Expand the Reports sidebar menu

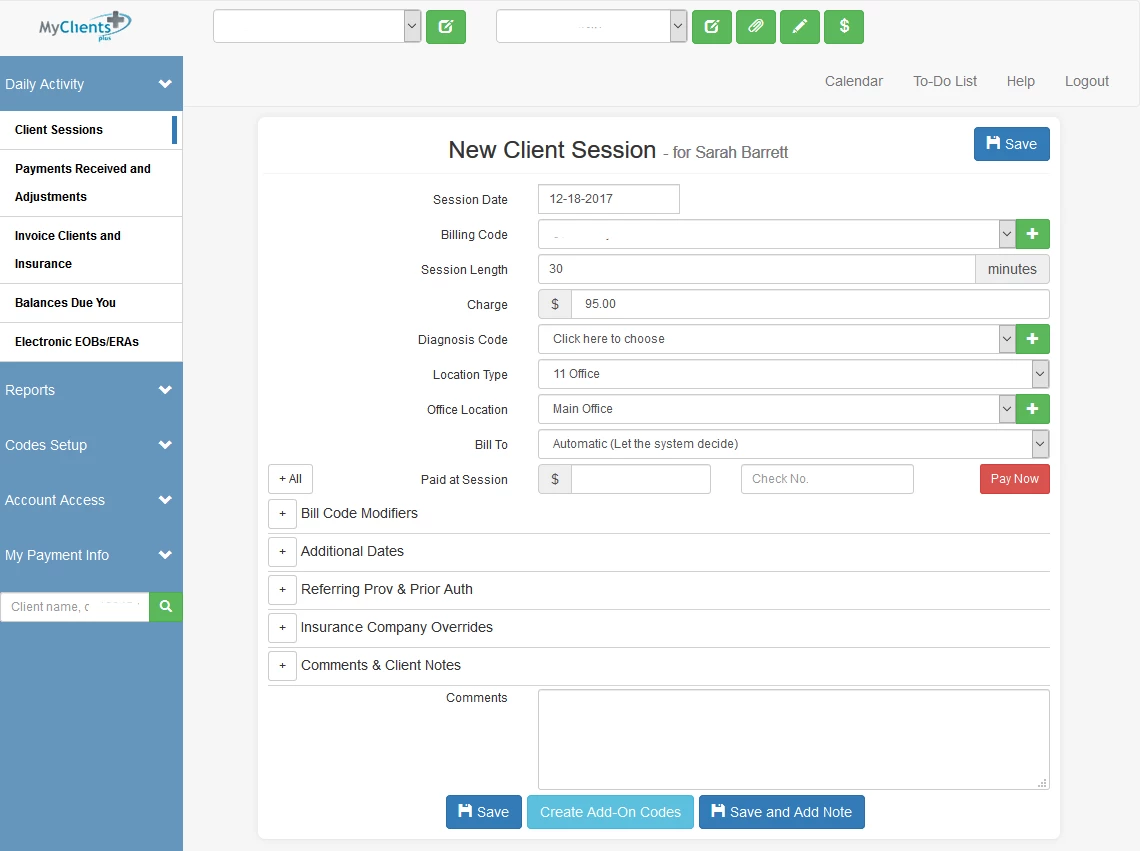(x=91, y=390)
